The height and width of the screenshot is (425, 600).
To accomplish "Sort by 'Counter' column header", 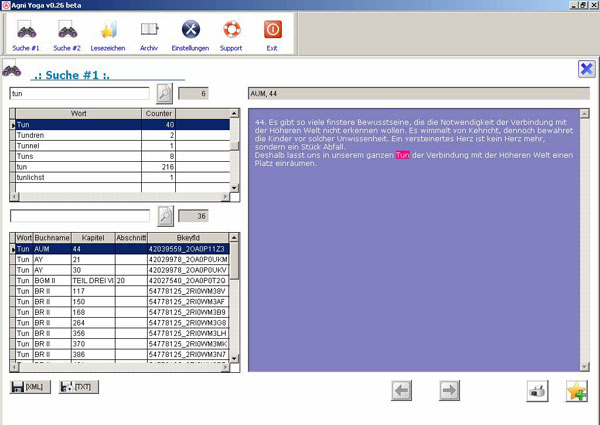I will coord(158,114).
